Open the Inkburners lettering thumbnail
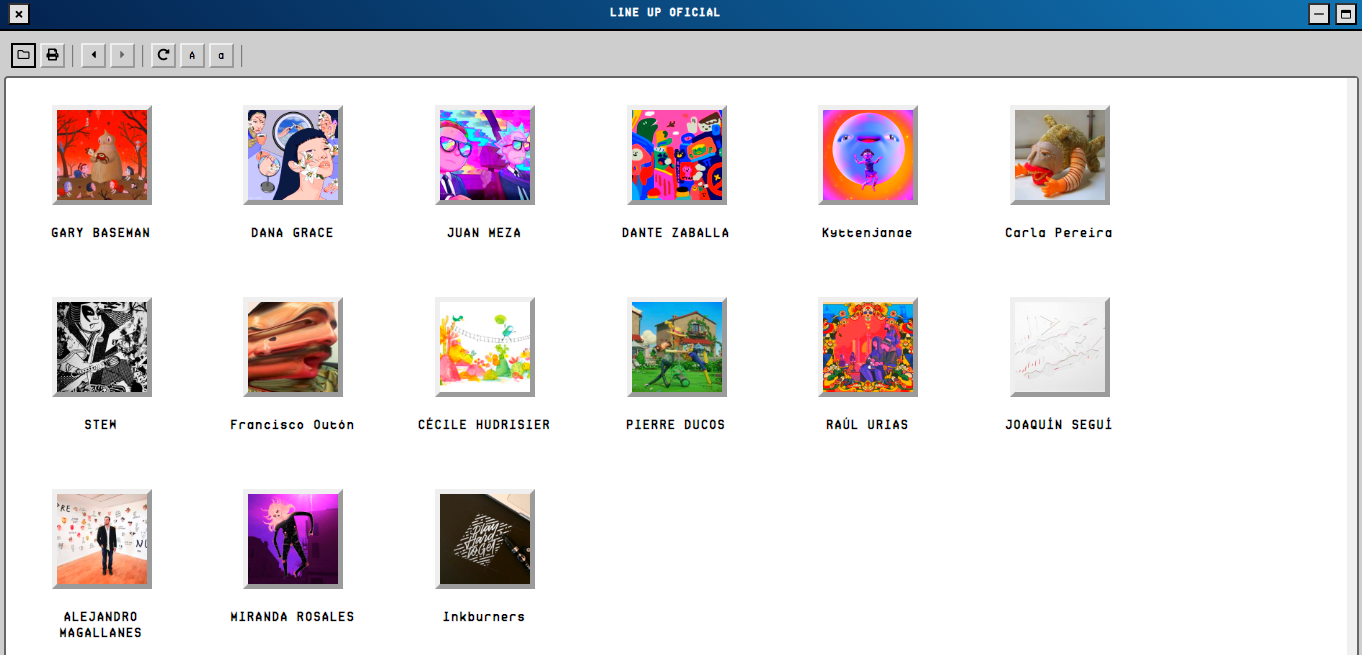 coord(484,539)
